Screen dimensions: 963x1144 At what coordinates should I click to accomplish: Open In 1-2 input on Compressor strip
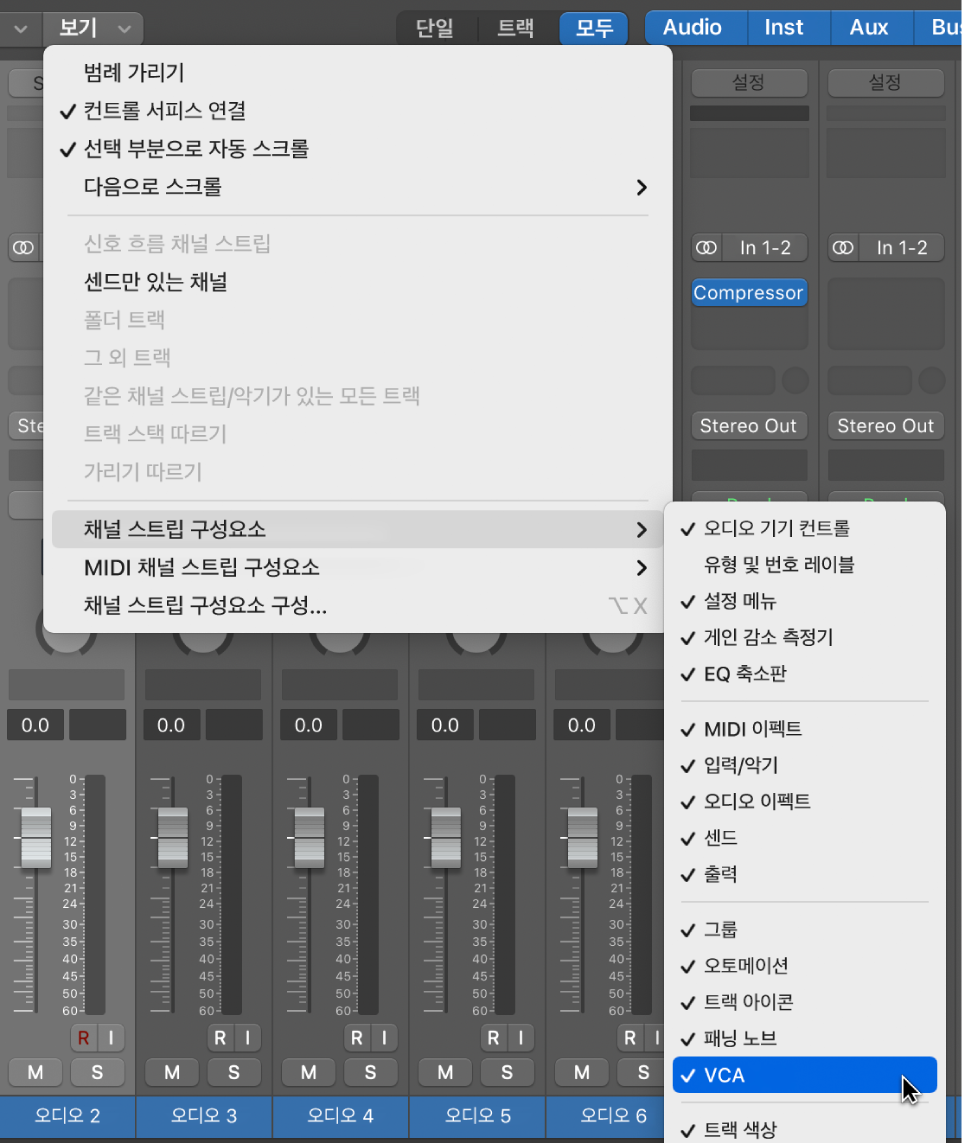765,248
